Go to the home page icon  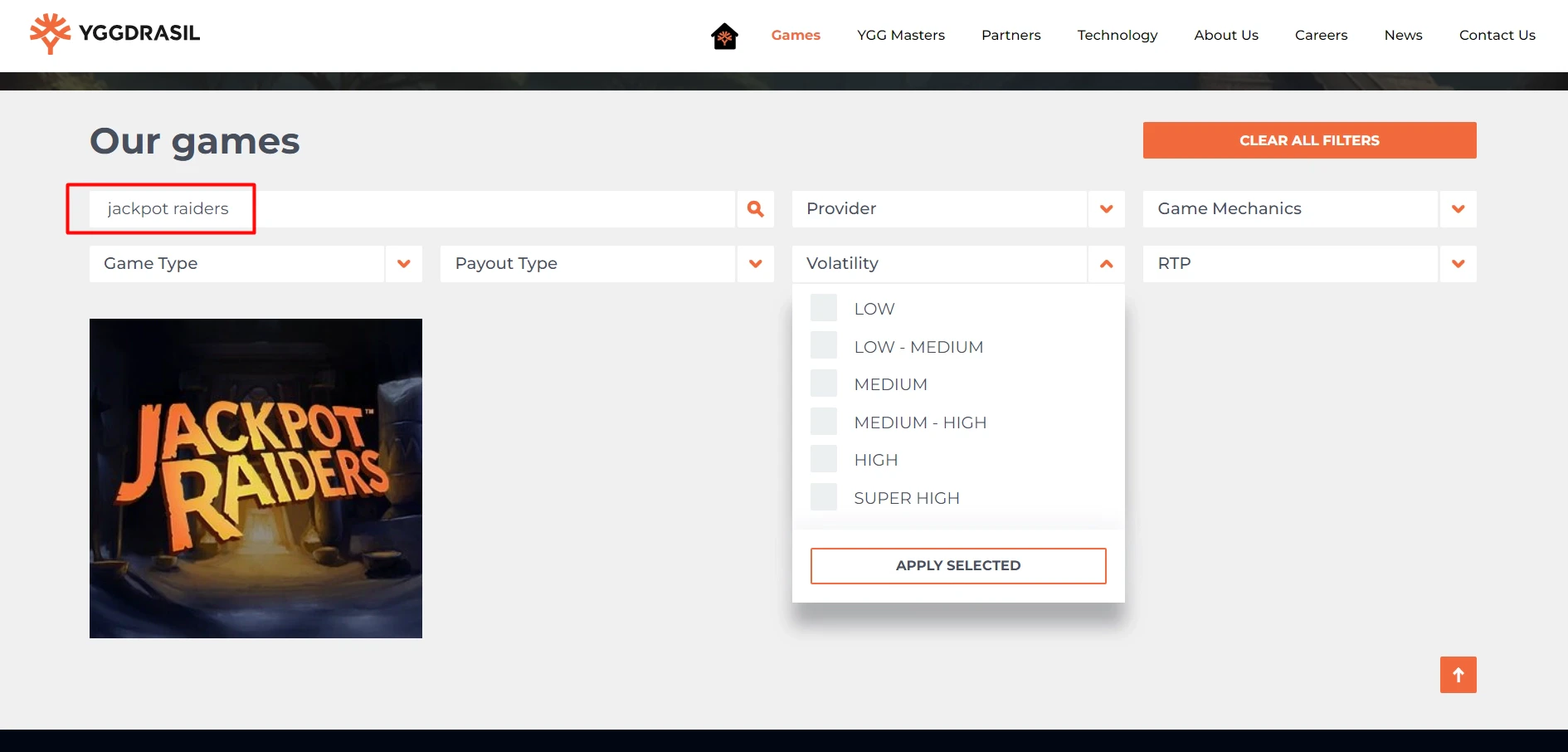click(x=724, y=36)
